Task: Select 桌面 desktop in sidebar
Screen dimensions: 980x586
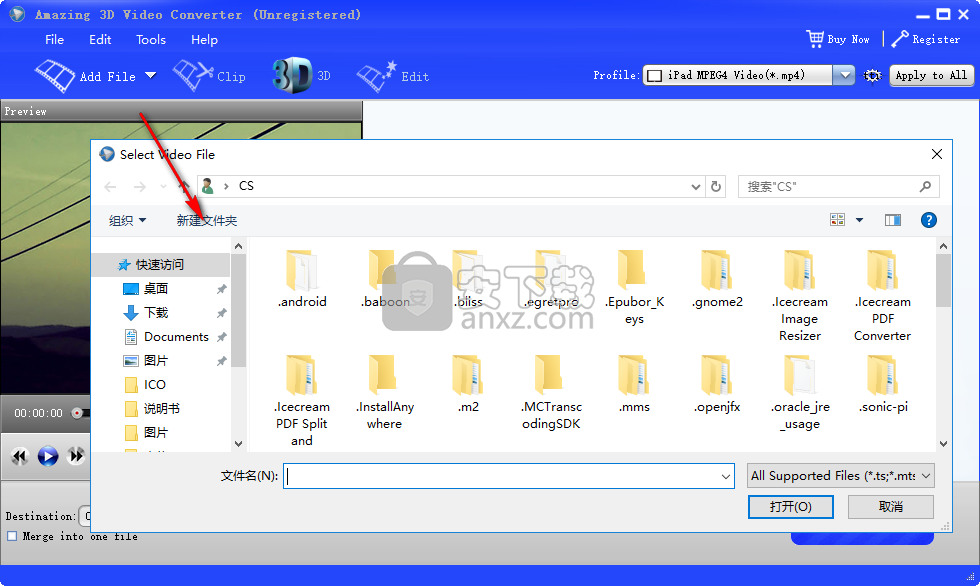Action: tap(156, 289)
